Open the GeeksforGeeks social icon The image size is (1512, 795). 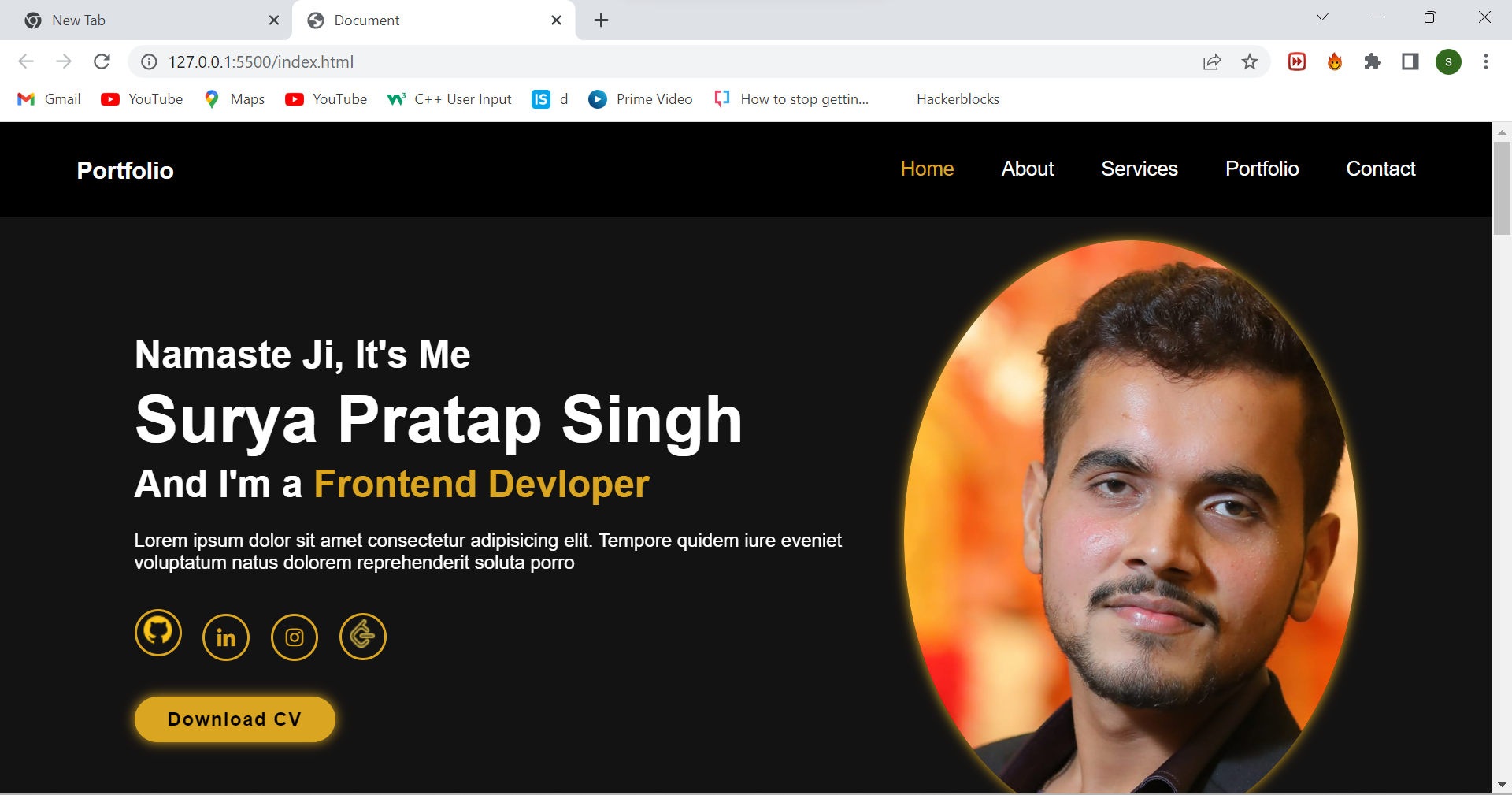pos(363,636)
